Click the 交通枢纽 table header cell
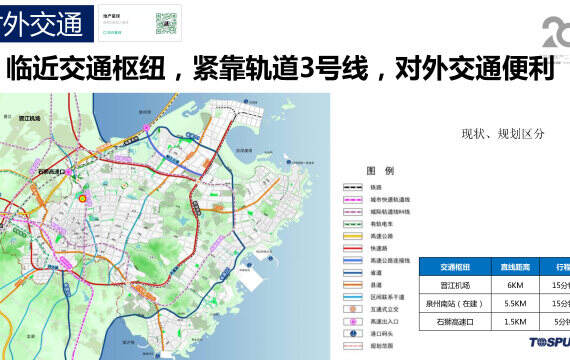Viewport: 570px width, 360px height. coord(455,267)
